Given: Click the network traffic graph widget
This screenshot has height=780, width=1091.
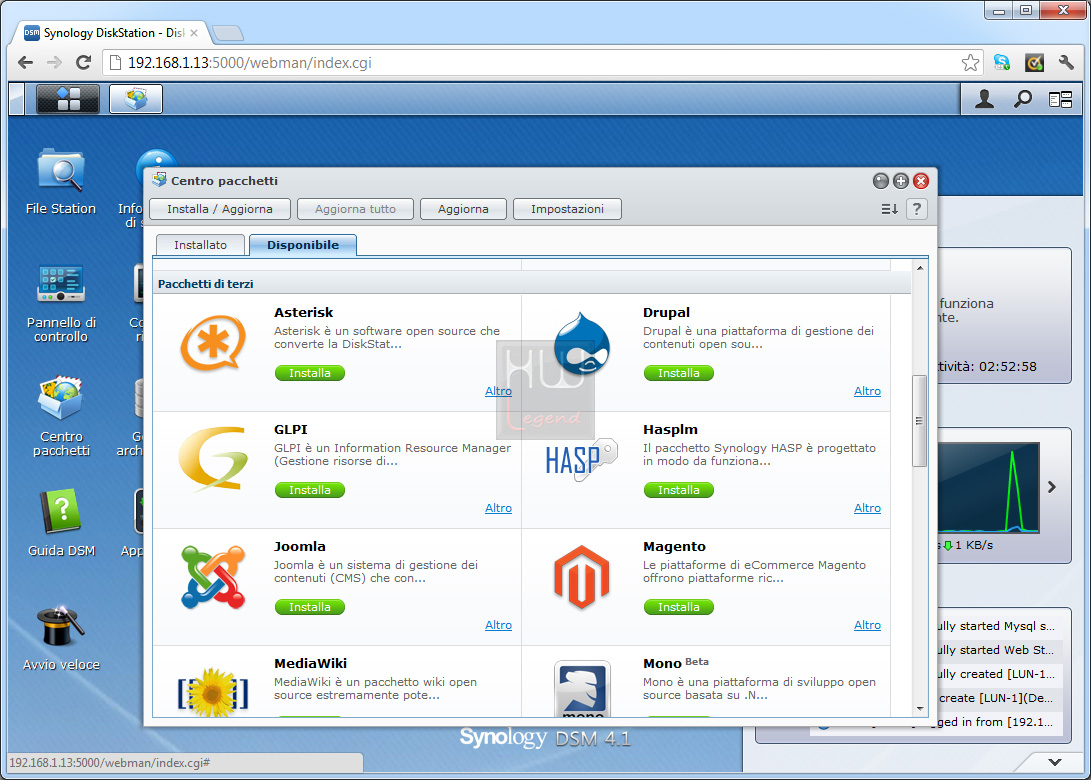Looking at the screenshot, I should pyautogui.click(x=988, y=487).
